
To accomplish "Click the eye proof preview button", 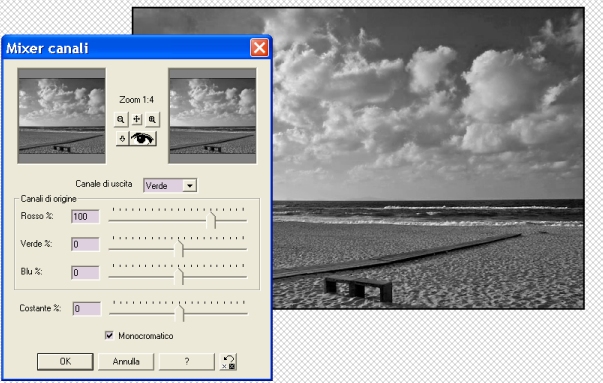I will [x=143, y=138].
